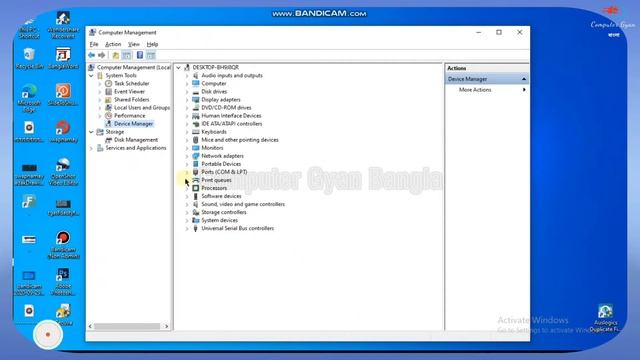
Task: Collapse the Storage tree node
Action: point(91,132)
